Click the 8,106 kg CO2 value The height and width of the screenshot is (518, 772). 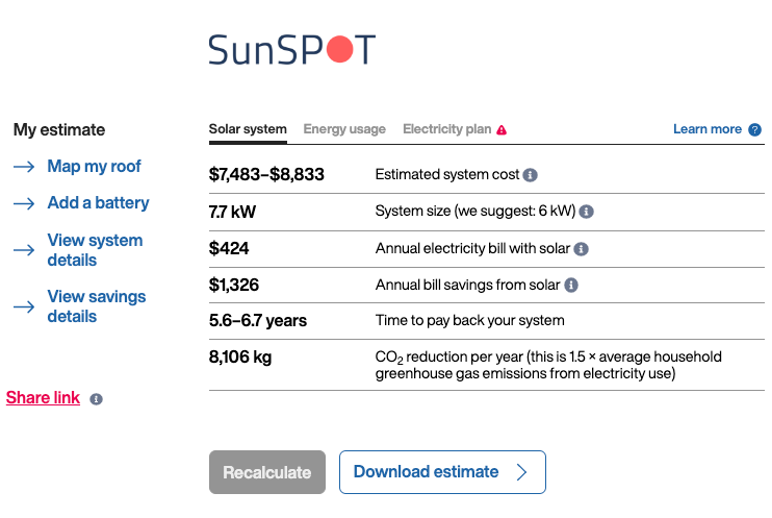click(240, 357)
